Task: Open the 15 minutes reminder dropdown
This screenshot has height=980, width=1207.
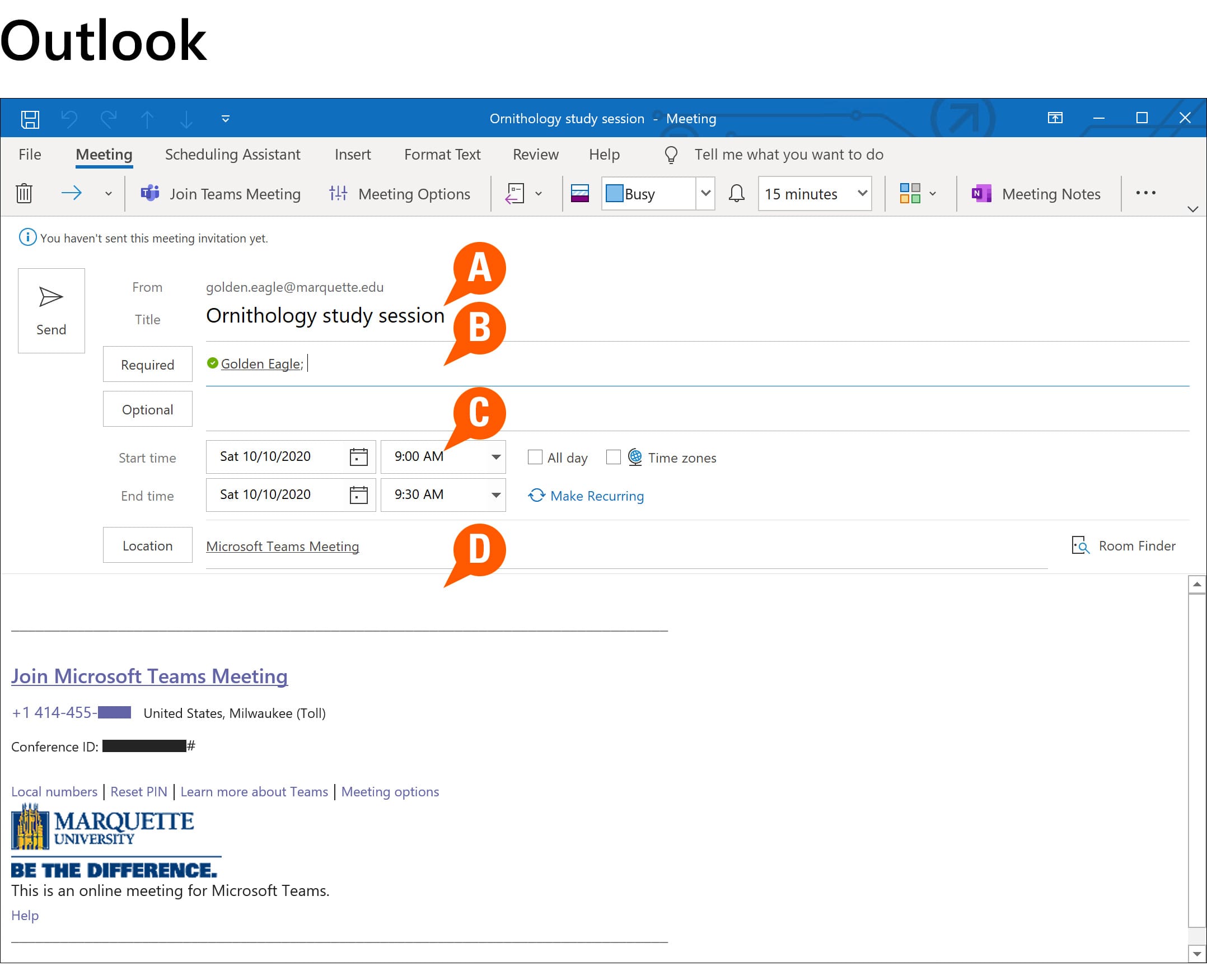Action: click(x=862, y=194)
